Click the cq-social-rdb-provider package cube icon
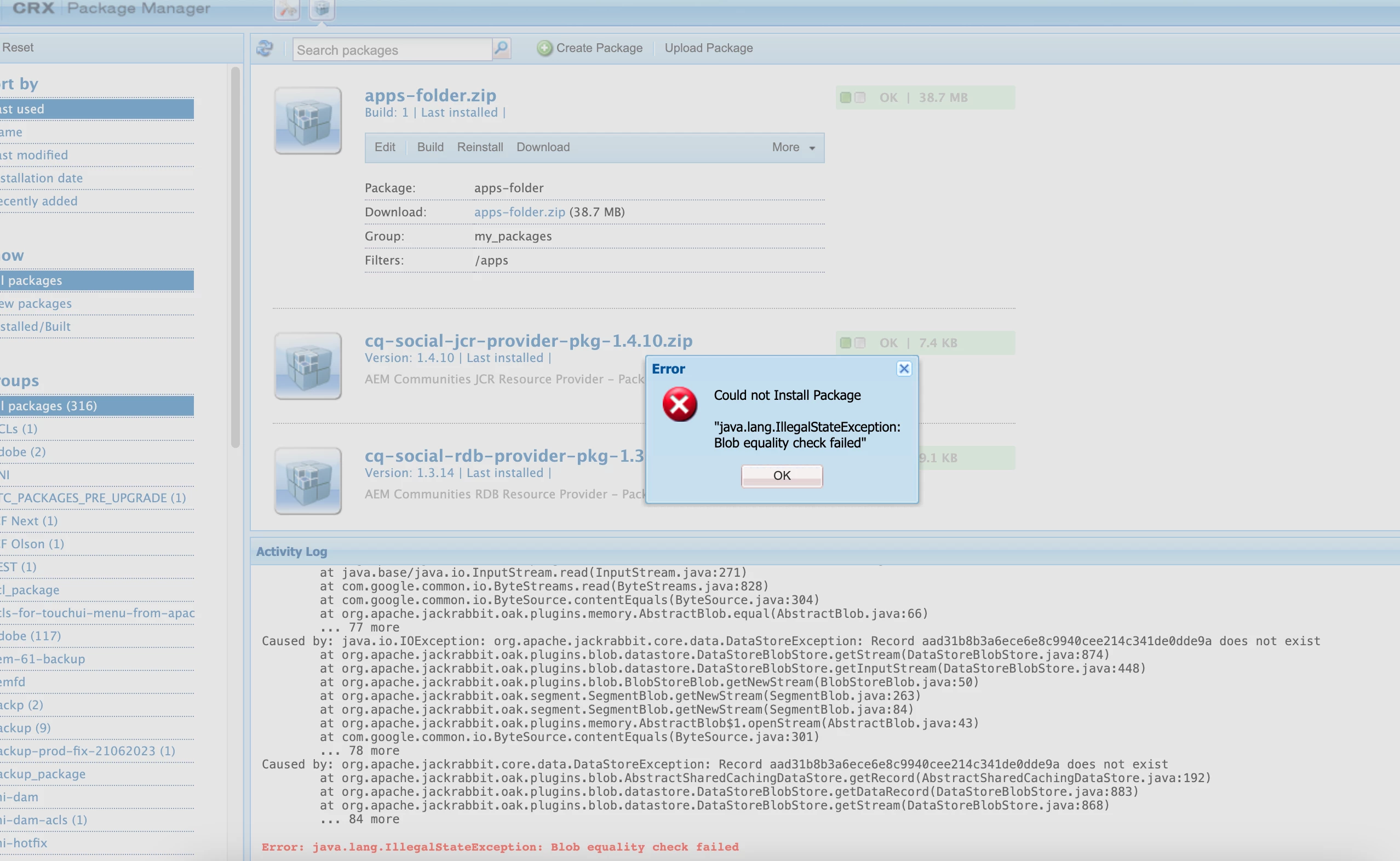 point(308,481)
